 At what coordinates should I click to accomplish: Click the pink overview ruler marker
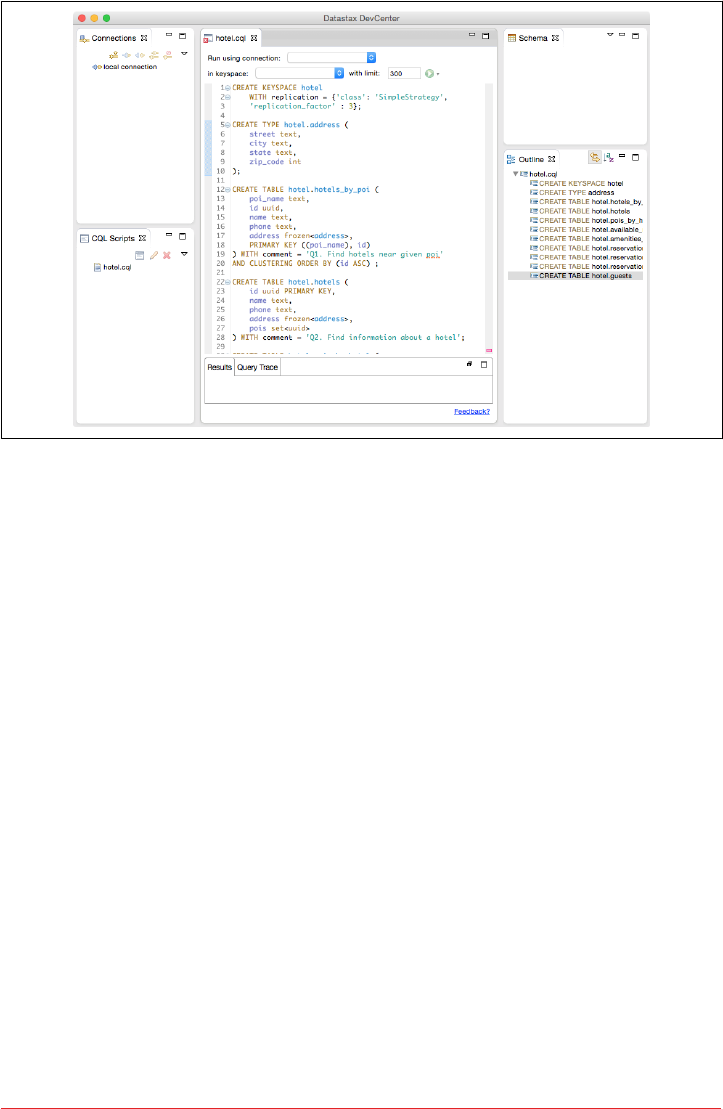click(x=489, y=350)
